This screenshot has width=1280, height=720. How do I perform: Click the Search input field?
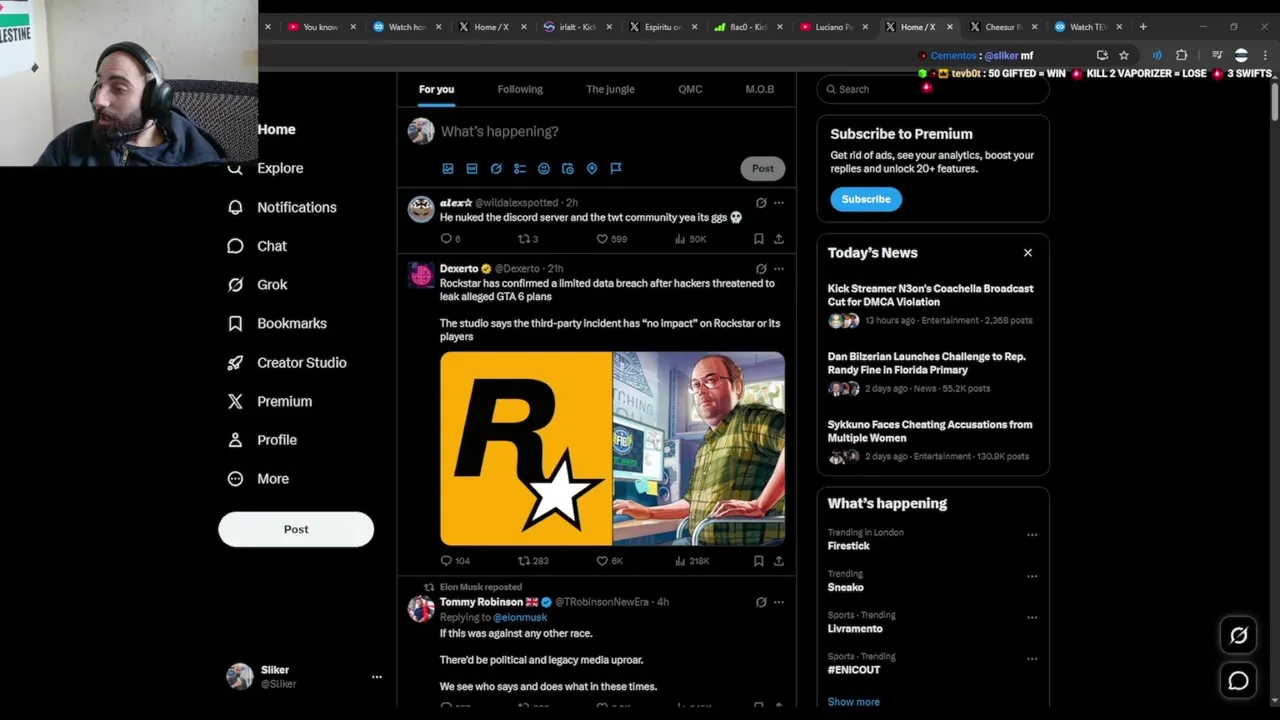[x=933, y=89]
